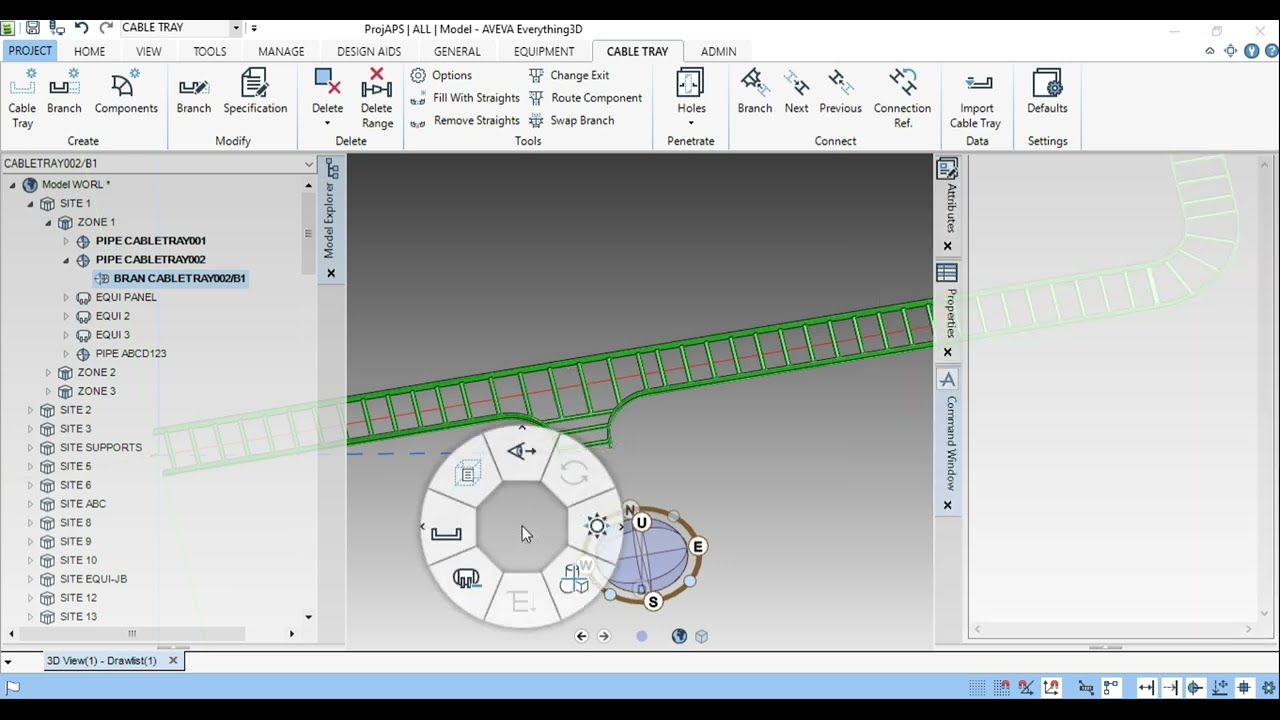Click the Change Exit tool
The image size is (1280, 720).
pos(569,75)
